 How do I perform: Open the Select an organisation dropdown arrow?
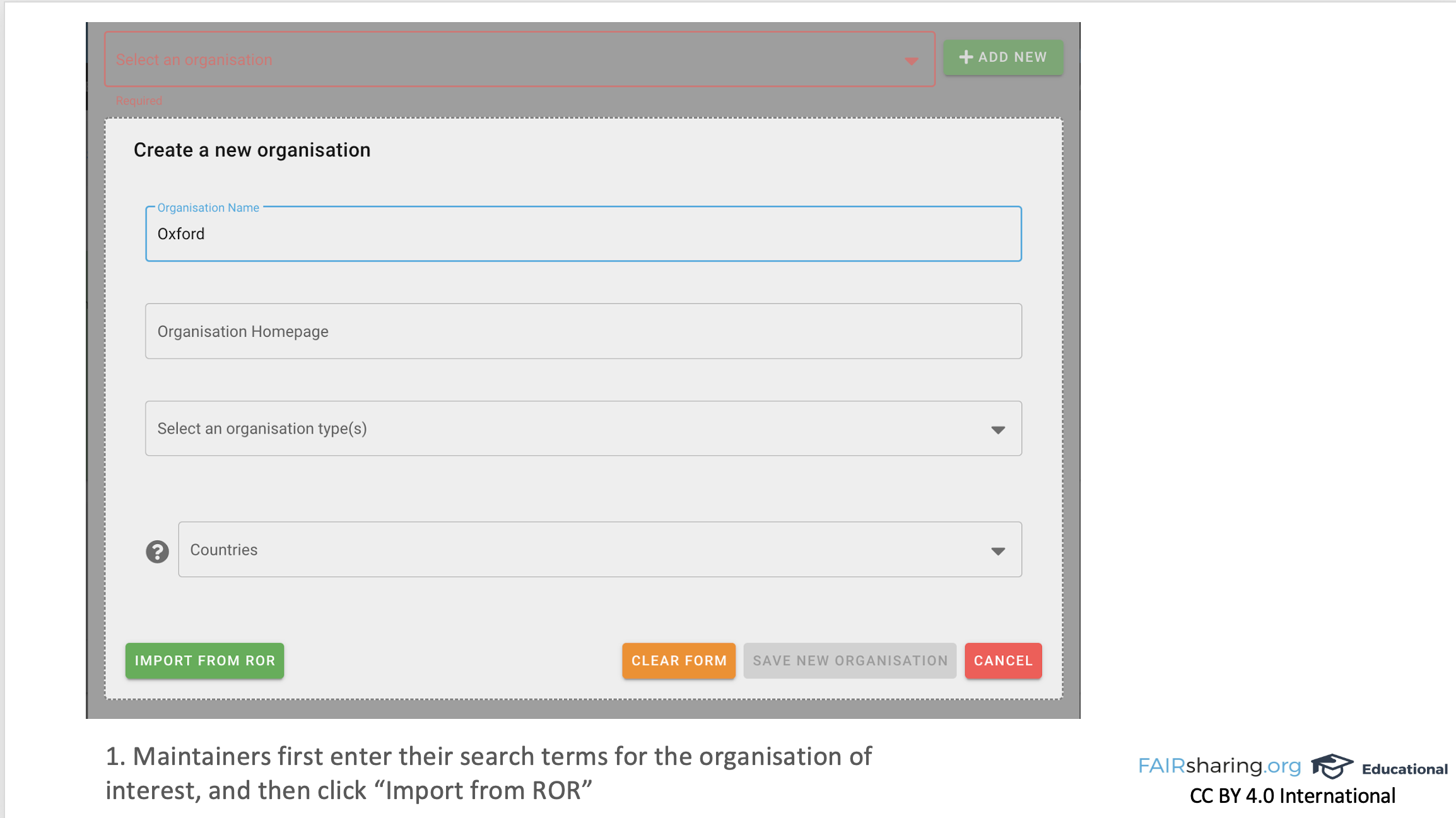pos(911,61)
